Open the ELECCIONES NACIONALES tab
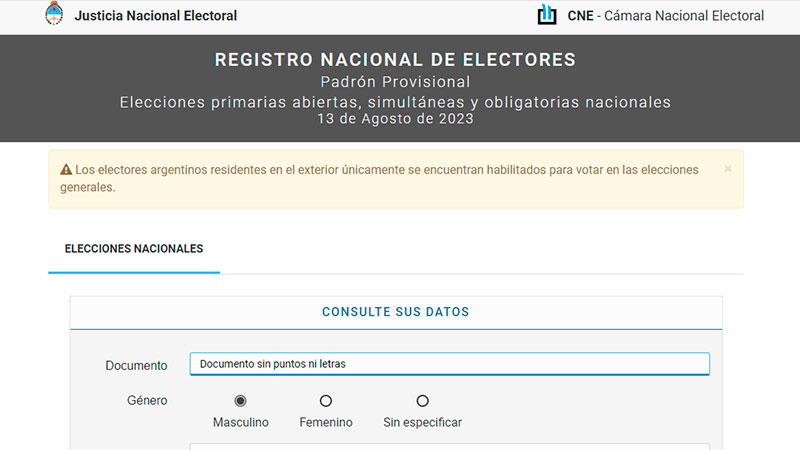This screenshot has height=450, width=800. (x=134, y=249)
